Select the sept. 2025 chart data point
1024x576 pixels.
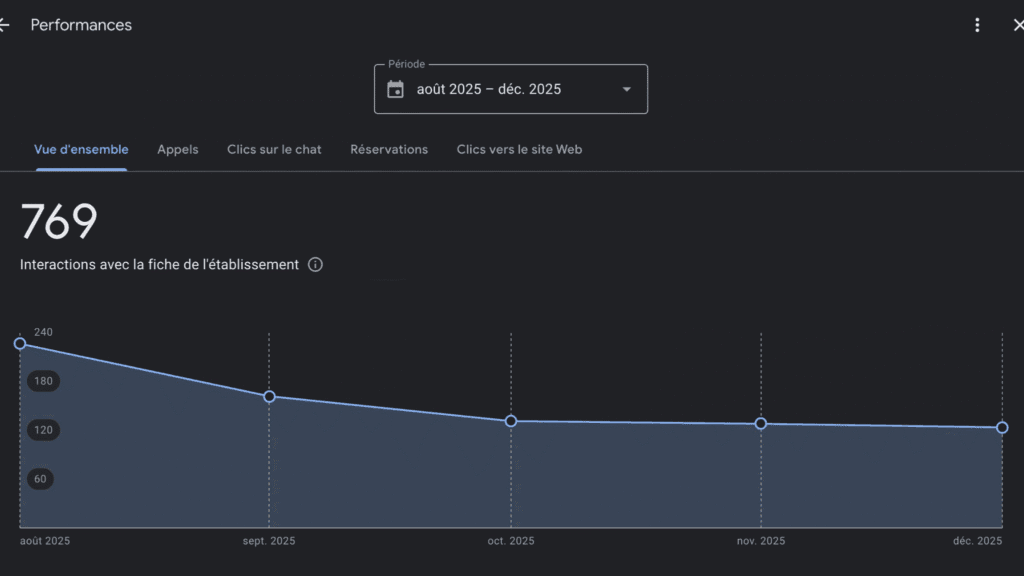[269, 396]
